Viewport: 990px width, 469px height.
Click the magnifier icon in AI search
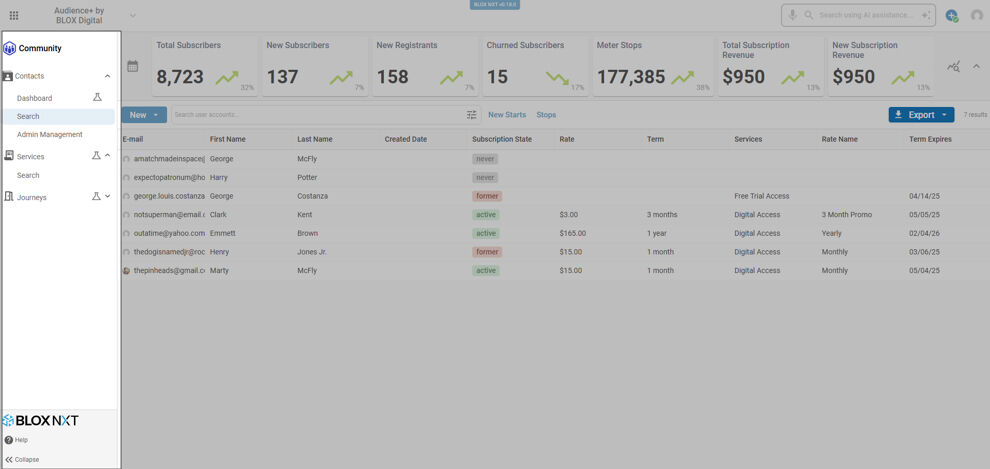(x=809, y=15)
